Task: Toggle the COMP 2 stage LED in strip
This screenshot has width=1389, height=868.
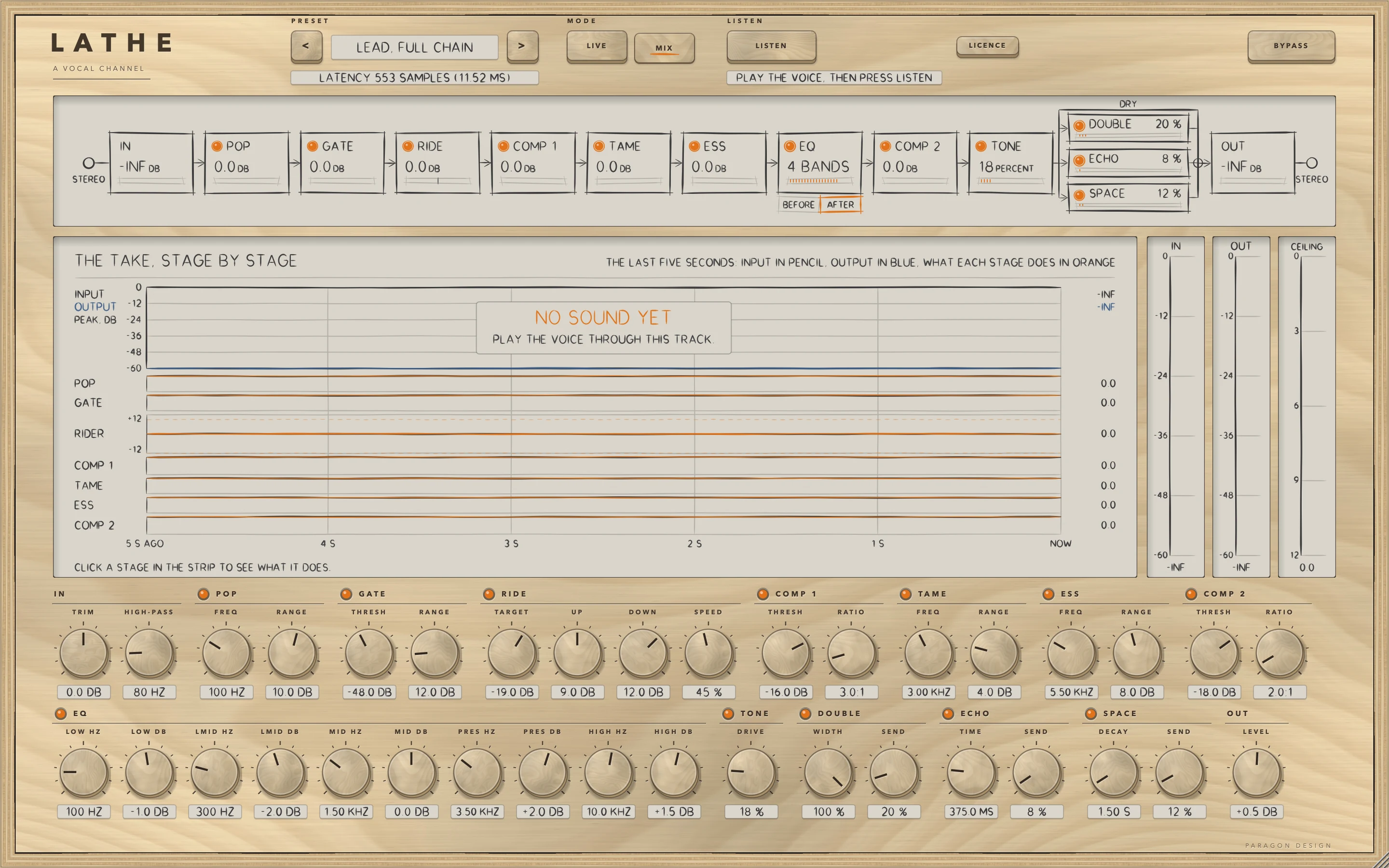Action: tap(885, 147)
